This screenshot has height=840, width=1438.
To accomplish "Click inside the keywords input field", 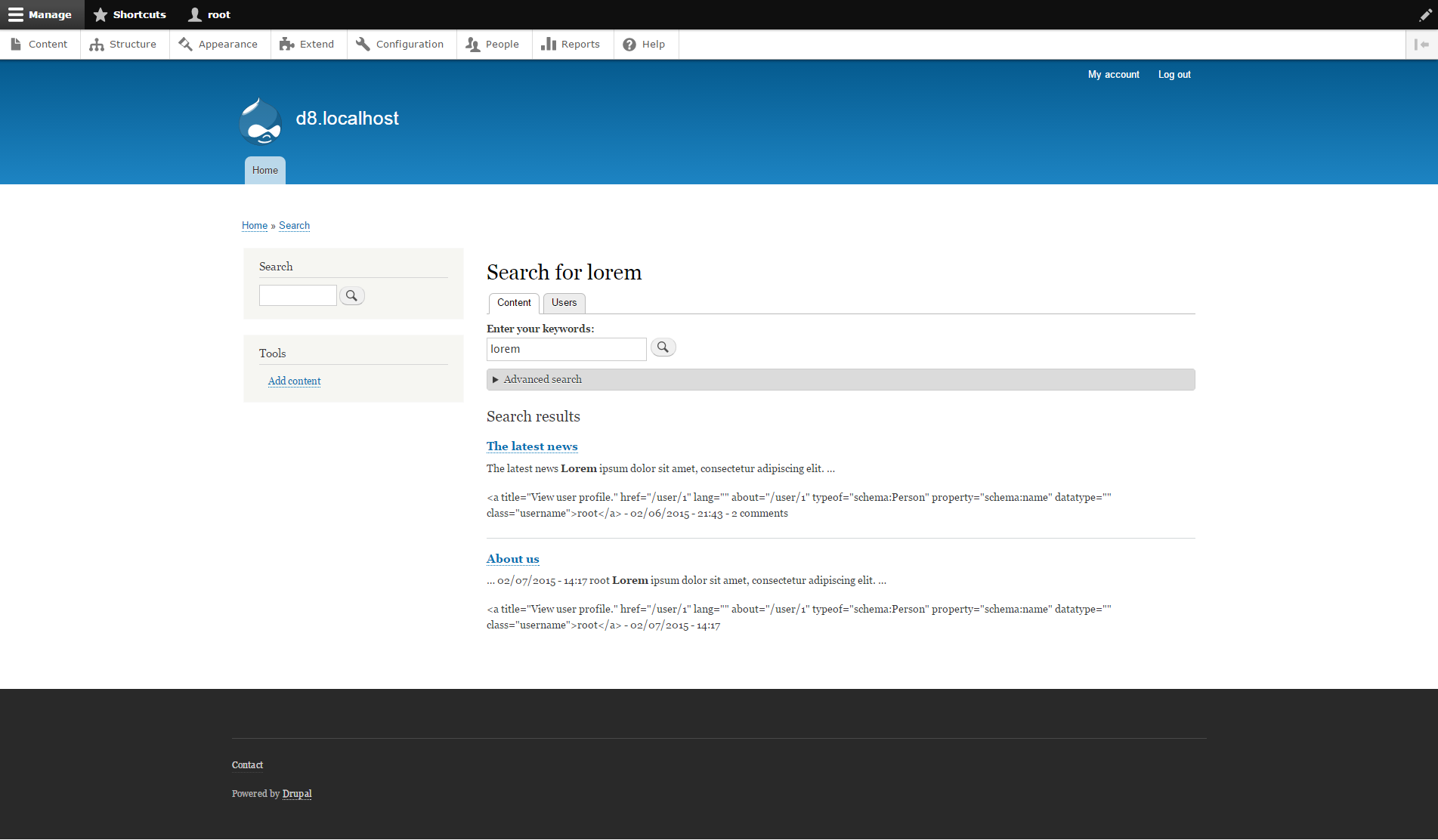I will pos(566,349).
